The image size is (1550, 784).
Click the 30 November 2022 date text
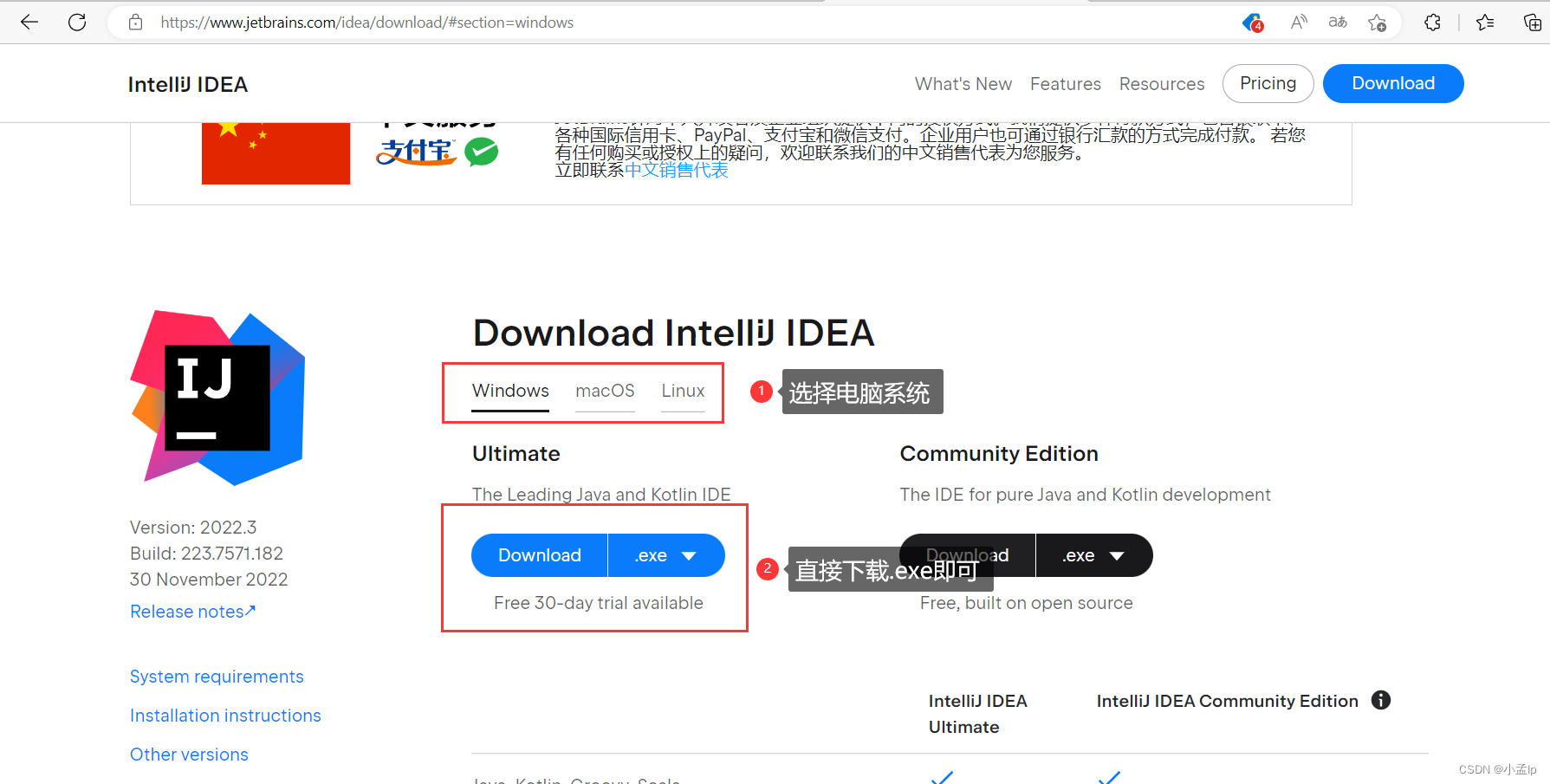point(209,580)
